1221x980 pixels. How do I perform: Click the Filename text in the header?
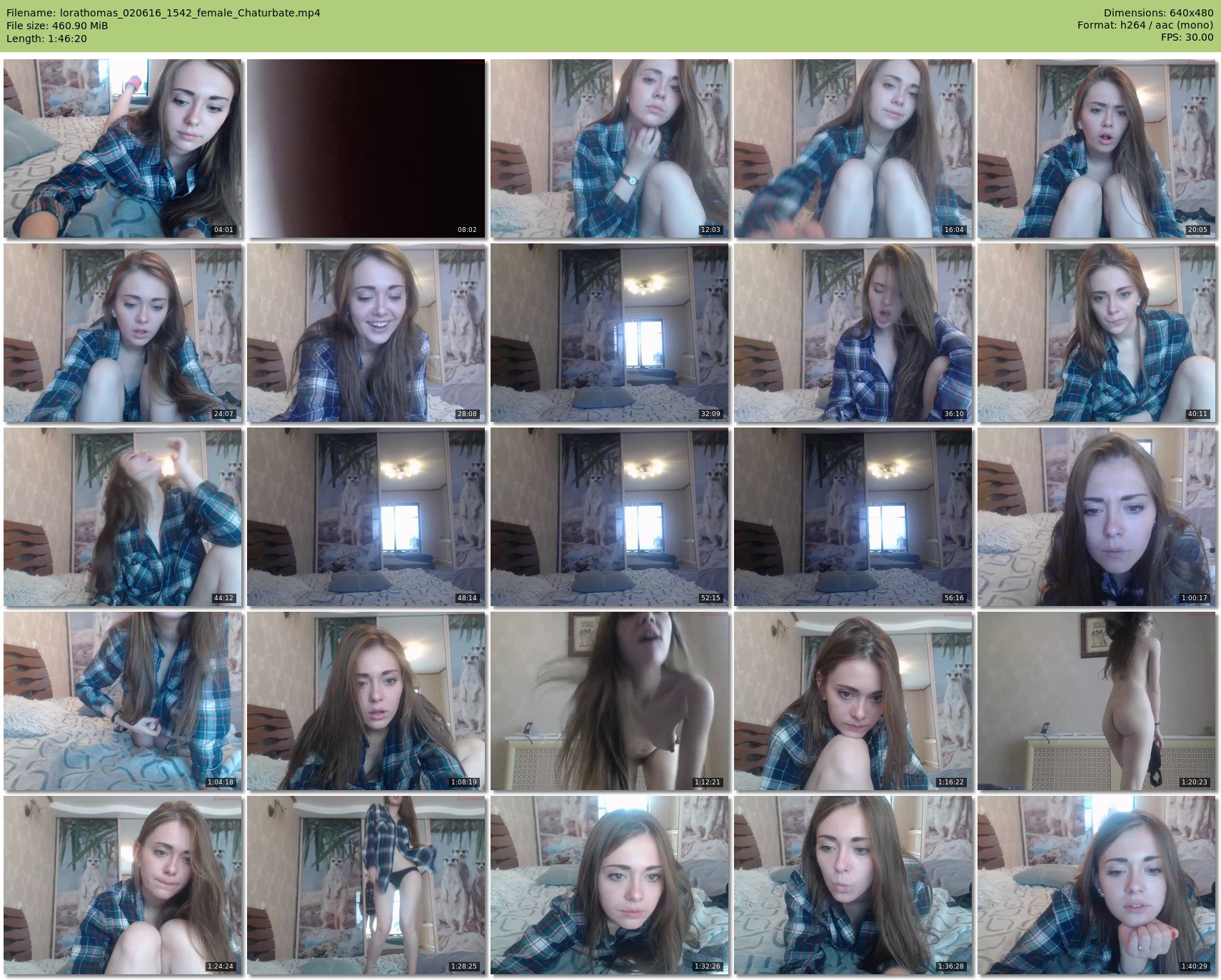click(164, 13)
